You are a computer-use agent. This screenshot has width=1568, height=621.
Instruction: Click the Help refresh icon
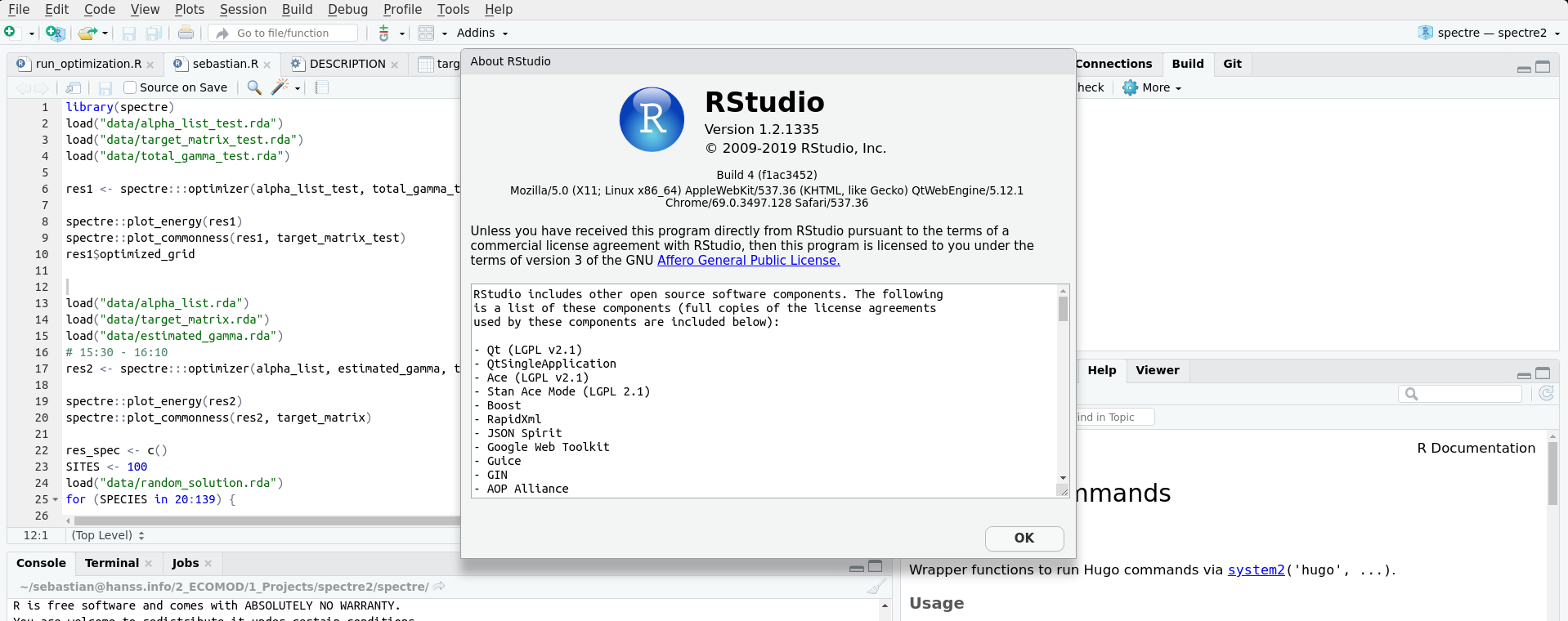point(1546,394)
